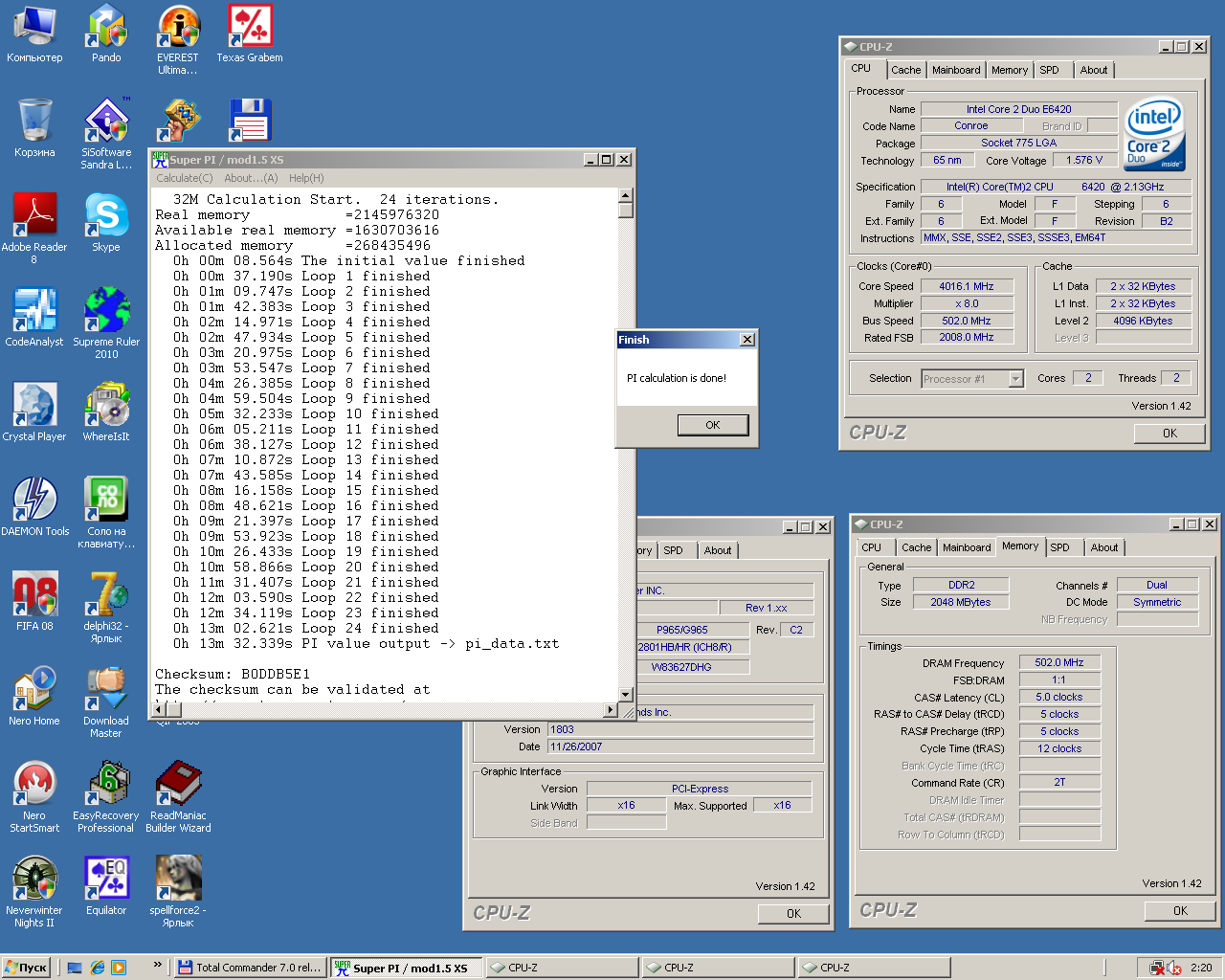
Task: Open DAEMON Tools shortcut
Action: 34,507
